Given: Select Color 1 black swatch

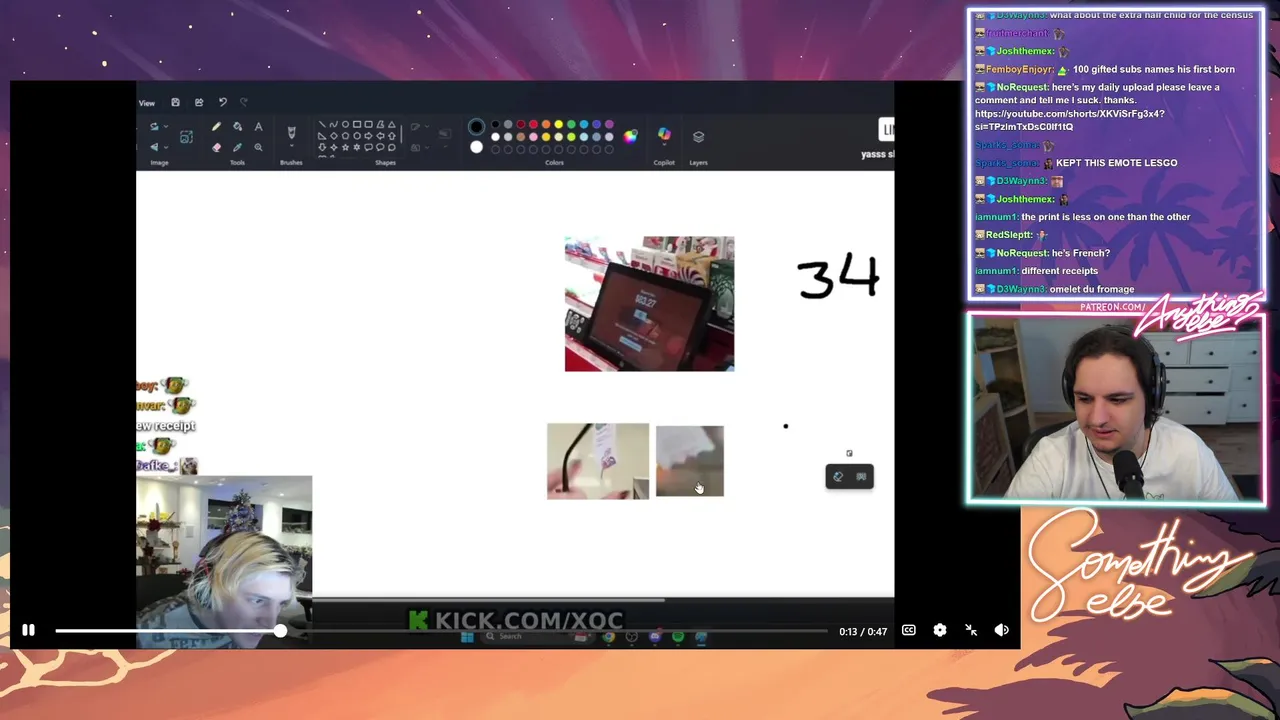Looking at the screenshot, I should 476,127.
